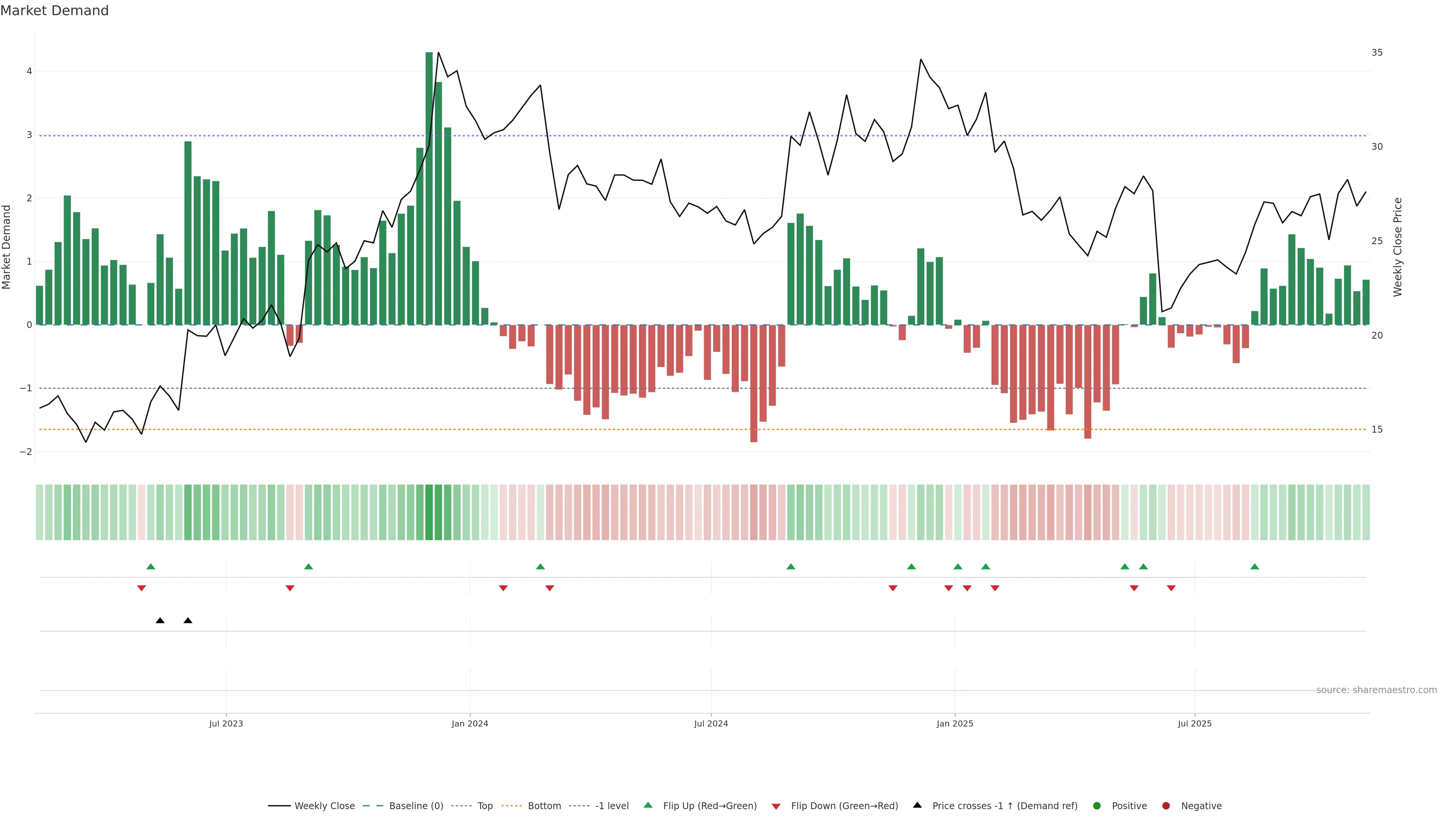
Task: Click green Flip Up legend triangle
Action: pyautogui.click(x=648, y=805)
